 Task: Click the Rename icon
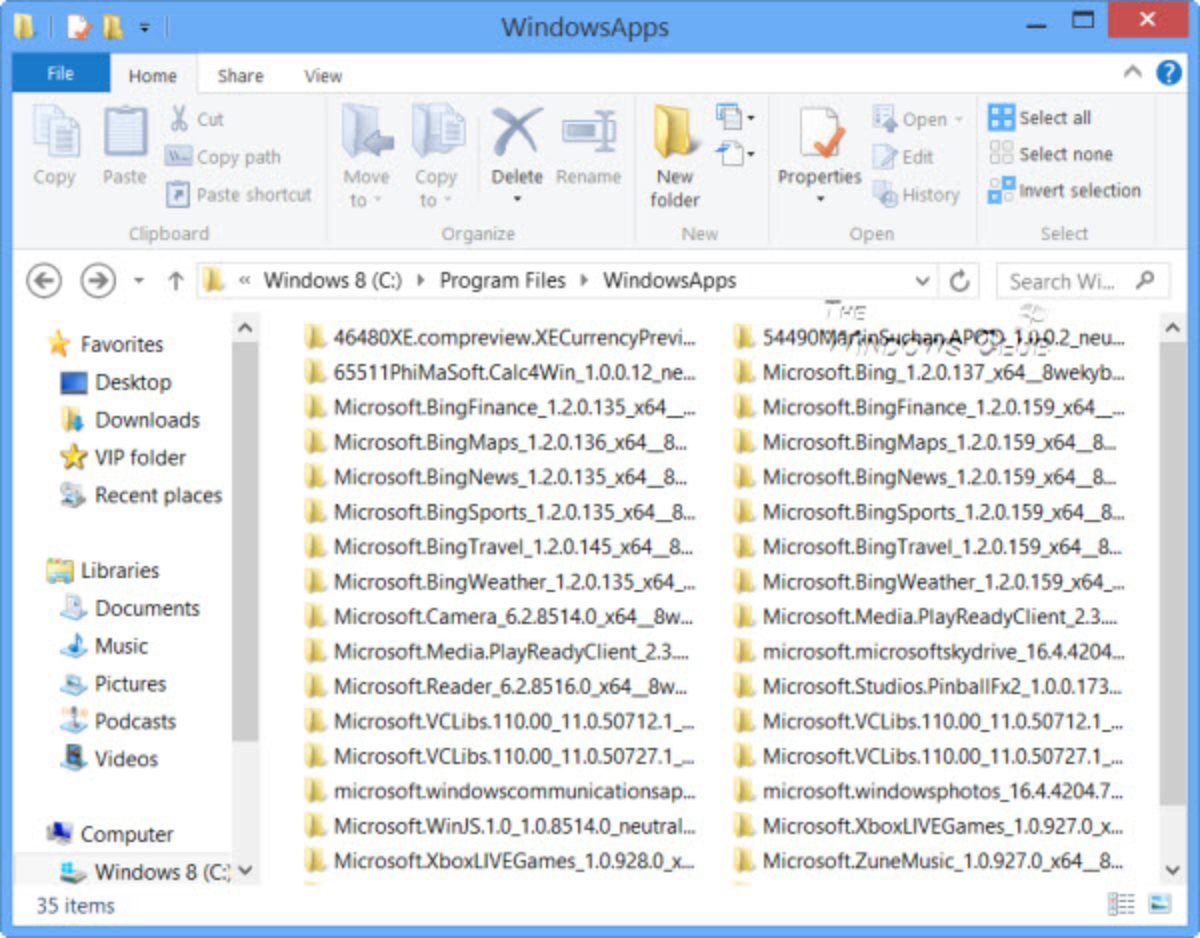pyautogui.click(x=588, y=131)
